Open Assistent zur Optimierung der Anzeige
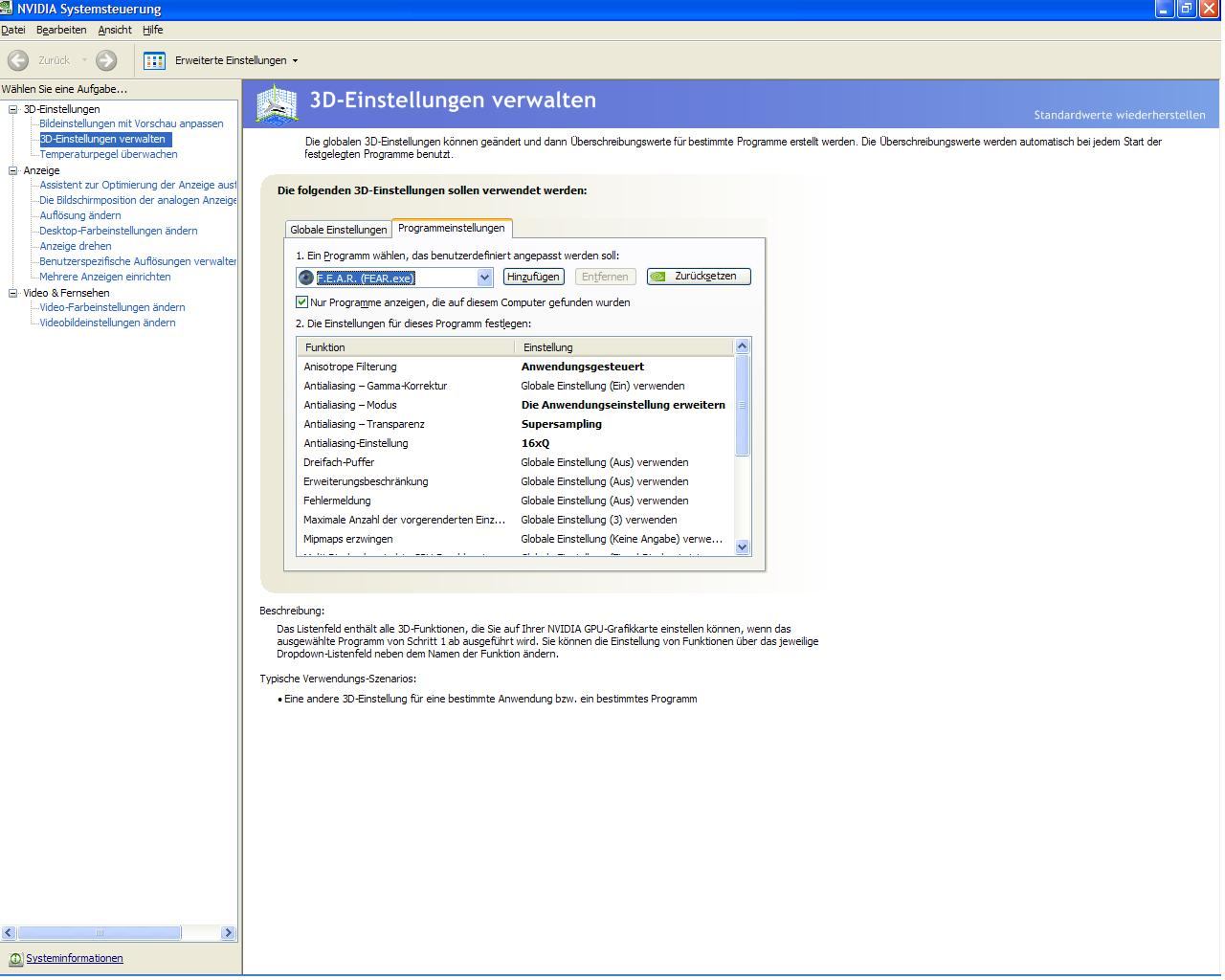1225x980 pixels. 138,185
